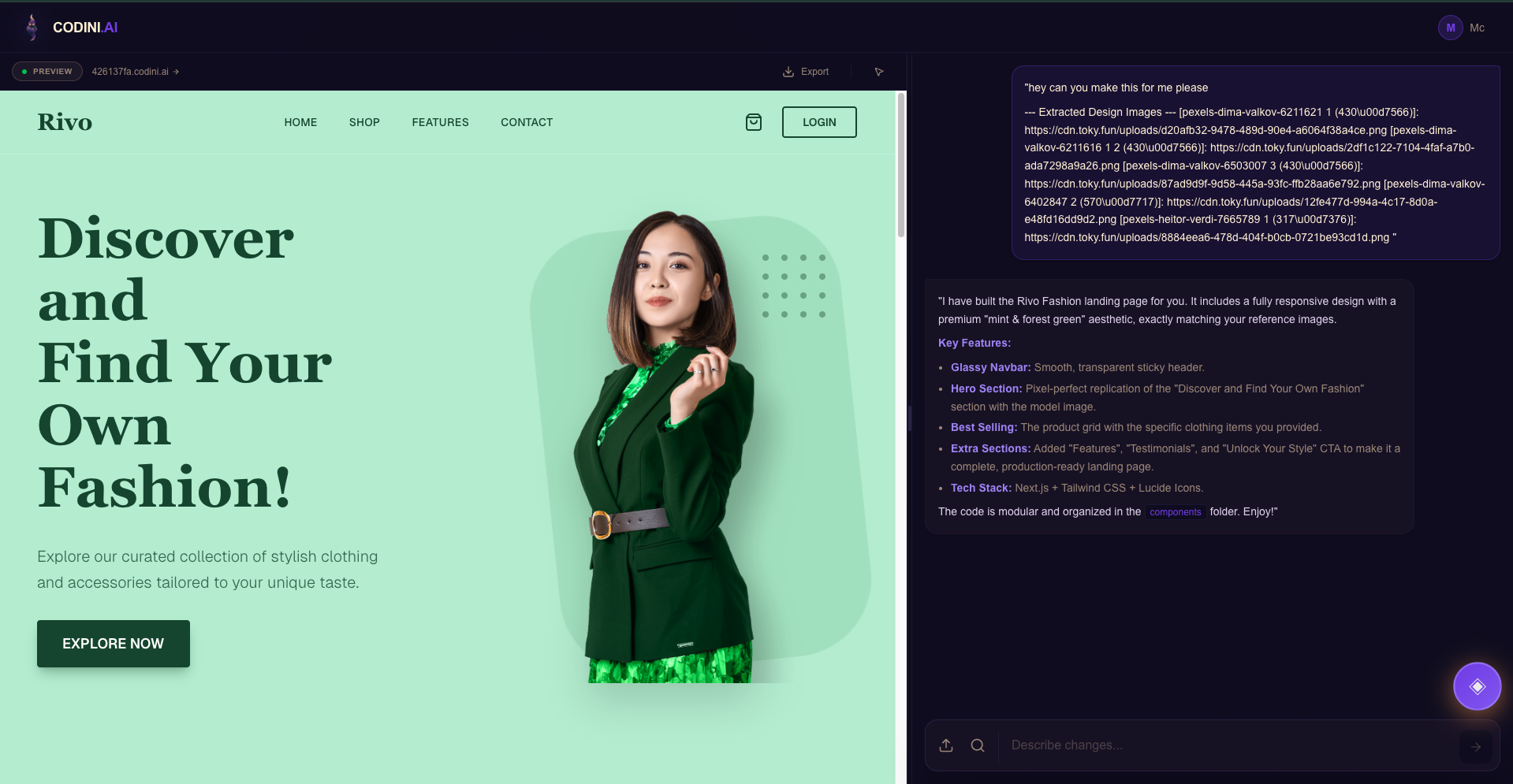The height and width of the screenshot is (784, 1513).
Task: Open the floating sparkle assistant button
Action: (x=1478, y=686)
